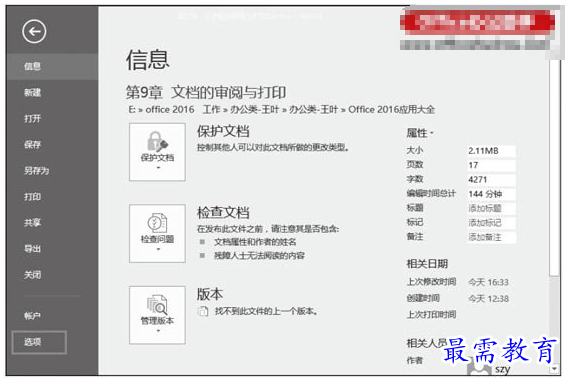
Task: Click the page count value 17
Action: 491,165
